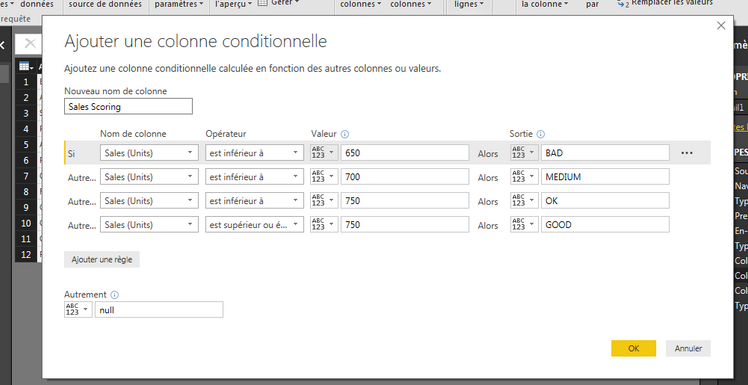Click the Sortie info icon
Viewport: 748px width, 385px height.
pos(540,134)
